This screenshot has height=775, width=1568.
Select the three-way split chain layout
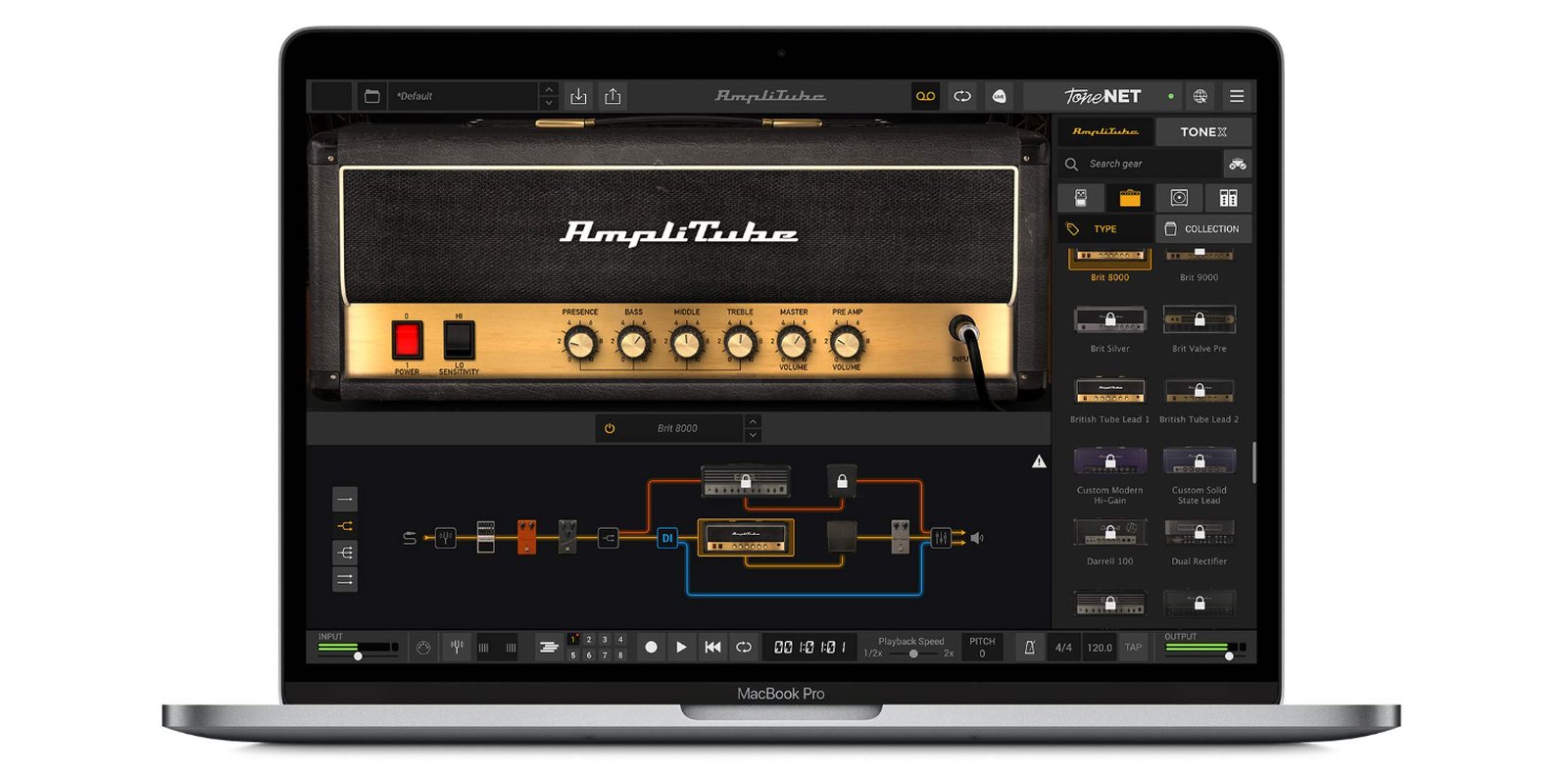point(345,553)
